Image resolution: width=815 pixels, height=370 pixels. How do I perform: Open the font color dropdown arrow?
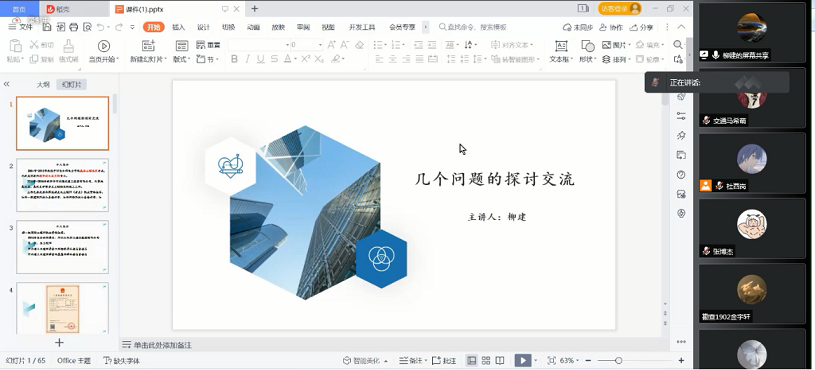click(295, 60)
